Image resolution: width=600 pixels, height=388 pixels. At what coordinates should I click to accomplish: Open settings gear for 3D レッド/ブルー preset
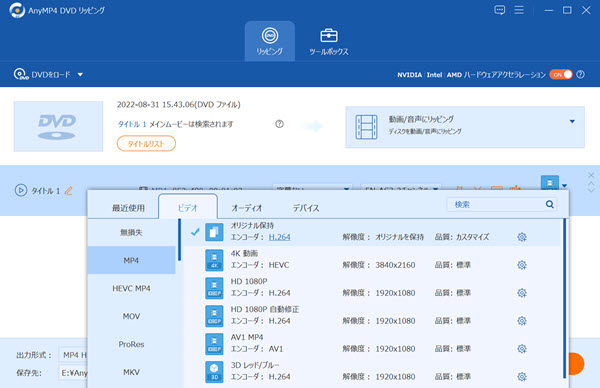tap(522, 377)
